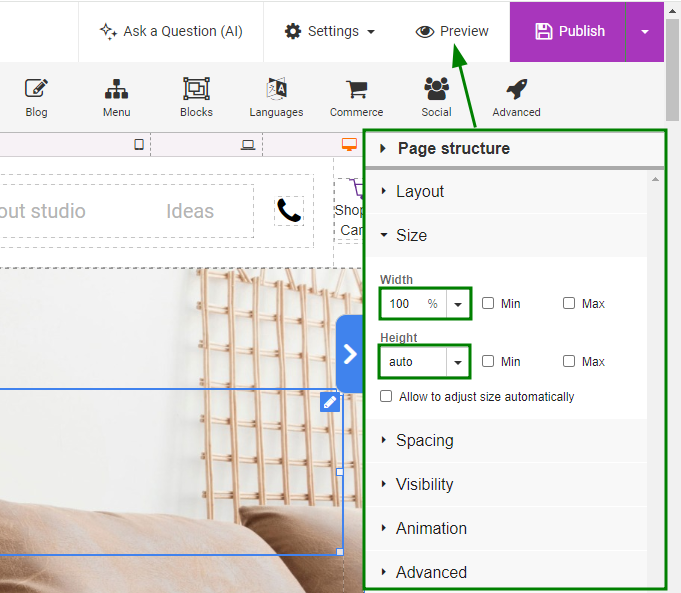The width and height of the screenshot is (681, 593).
Task: Click the blue pencil edit icon
Action: [330, 402]
